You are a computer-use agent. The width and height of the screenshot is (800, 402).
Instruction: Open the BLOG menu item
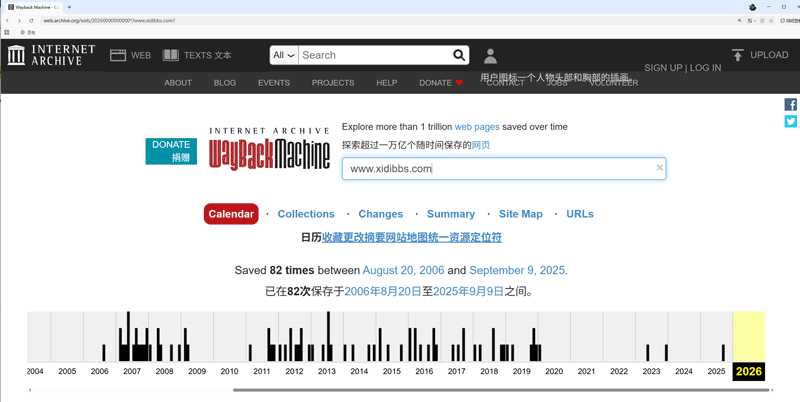[224, 83]
